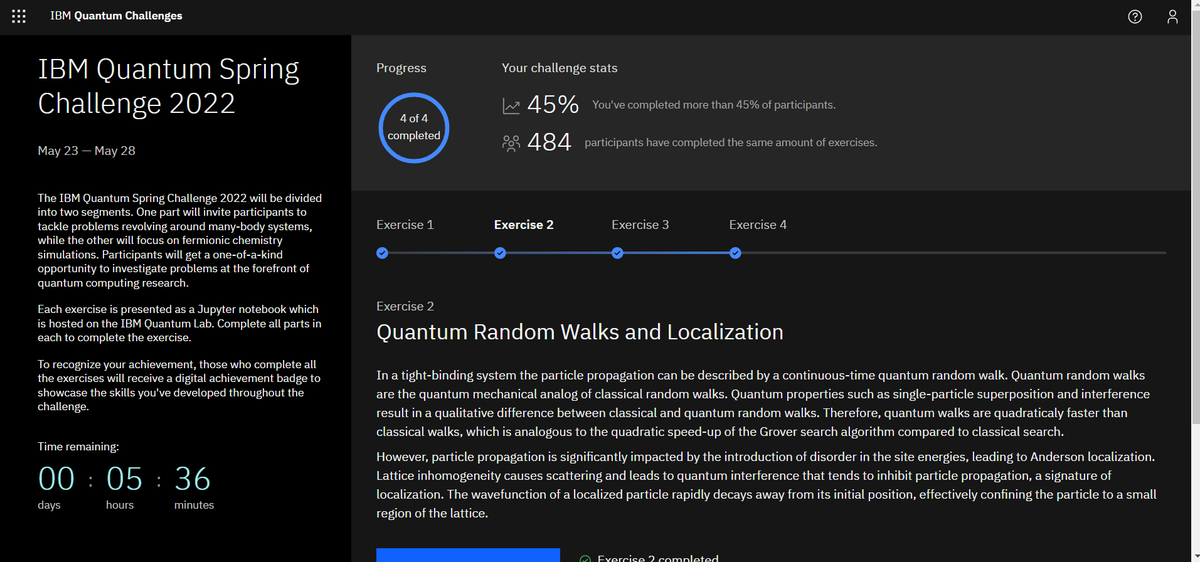This screenshot has height=562, width=1200.
Task: Click the IBM Quantum Challenges header link
Action: pos(116,16)
